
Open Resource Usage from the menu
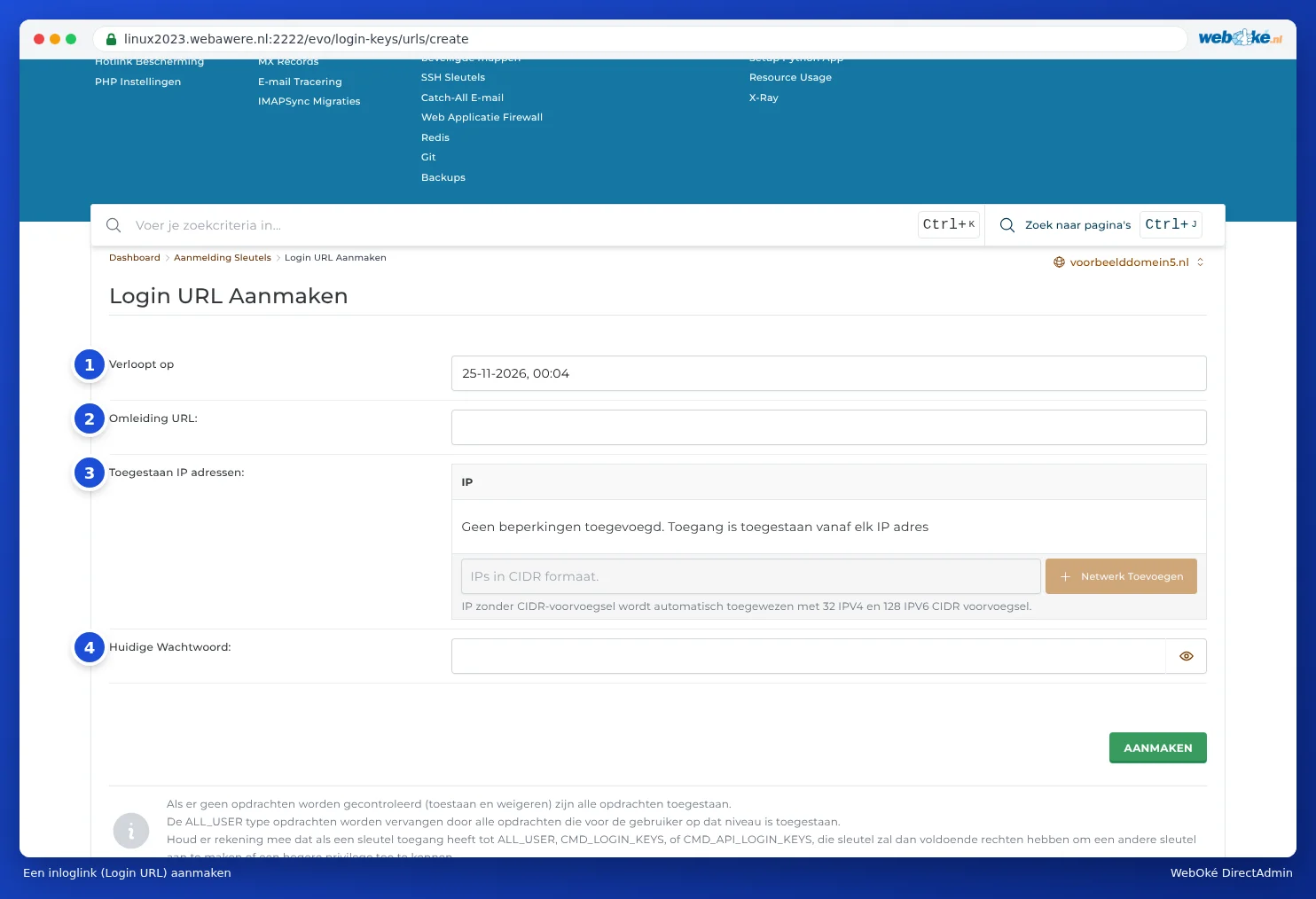(790, 77)
